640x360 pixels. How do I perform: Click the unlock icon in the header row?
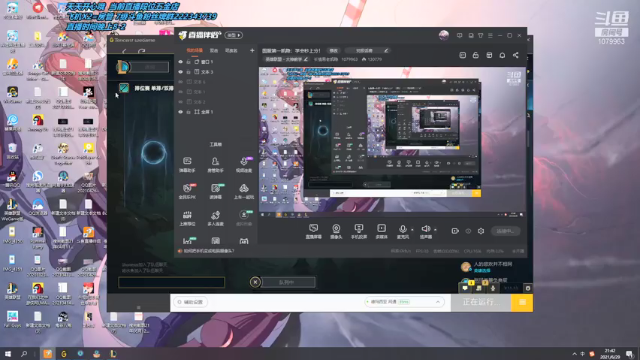pyautogui.click(x=476, y=55)
